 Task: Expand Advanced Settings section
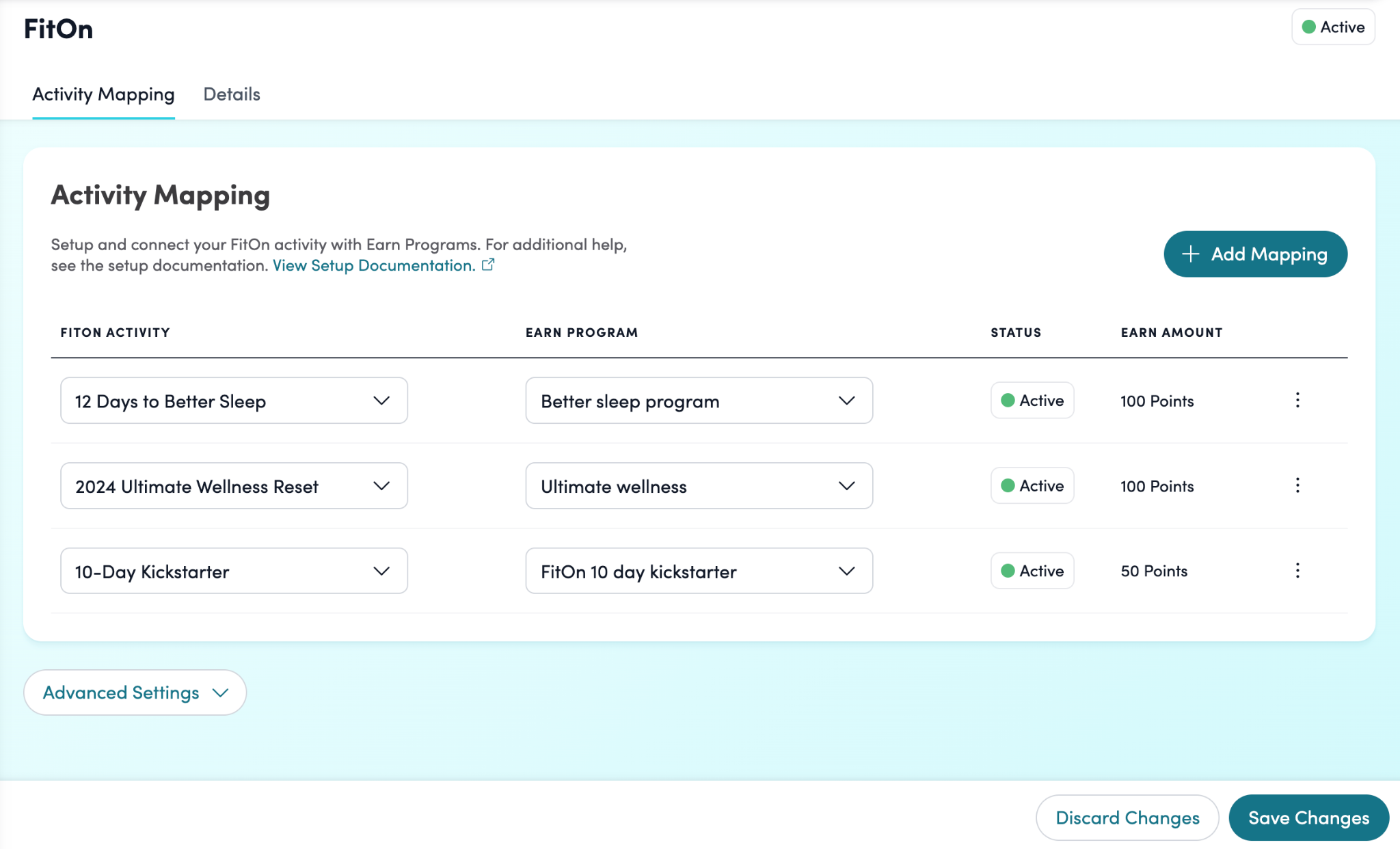tap(135, 692)
